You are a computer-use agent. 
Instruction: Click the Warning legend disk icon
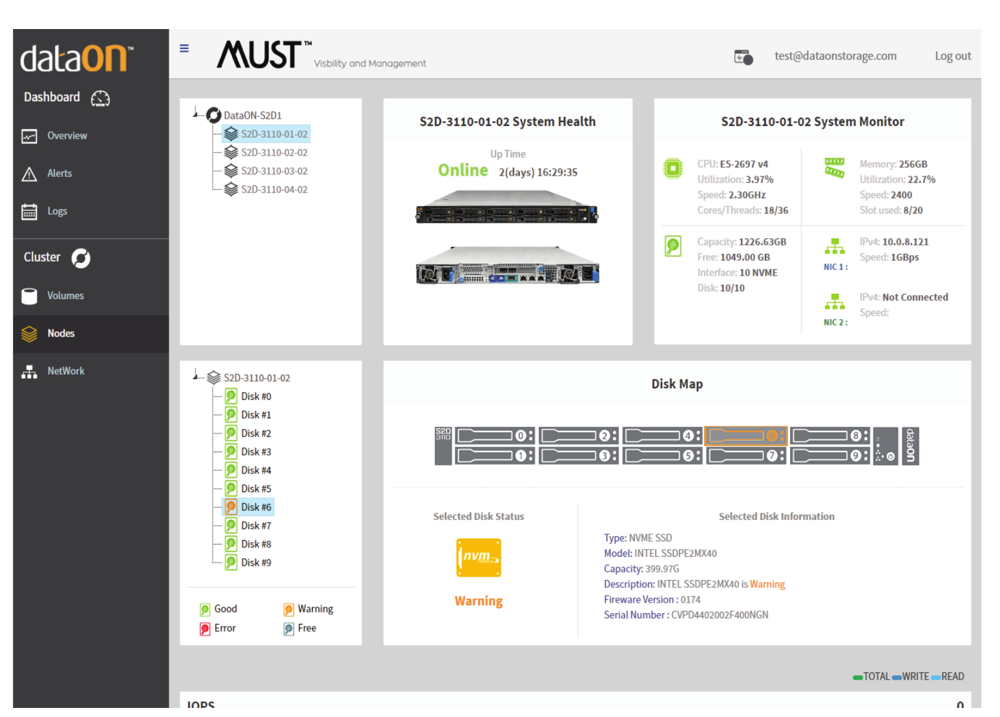pos(288,610)
